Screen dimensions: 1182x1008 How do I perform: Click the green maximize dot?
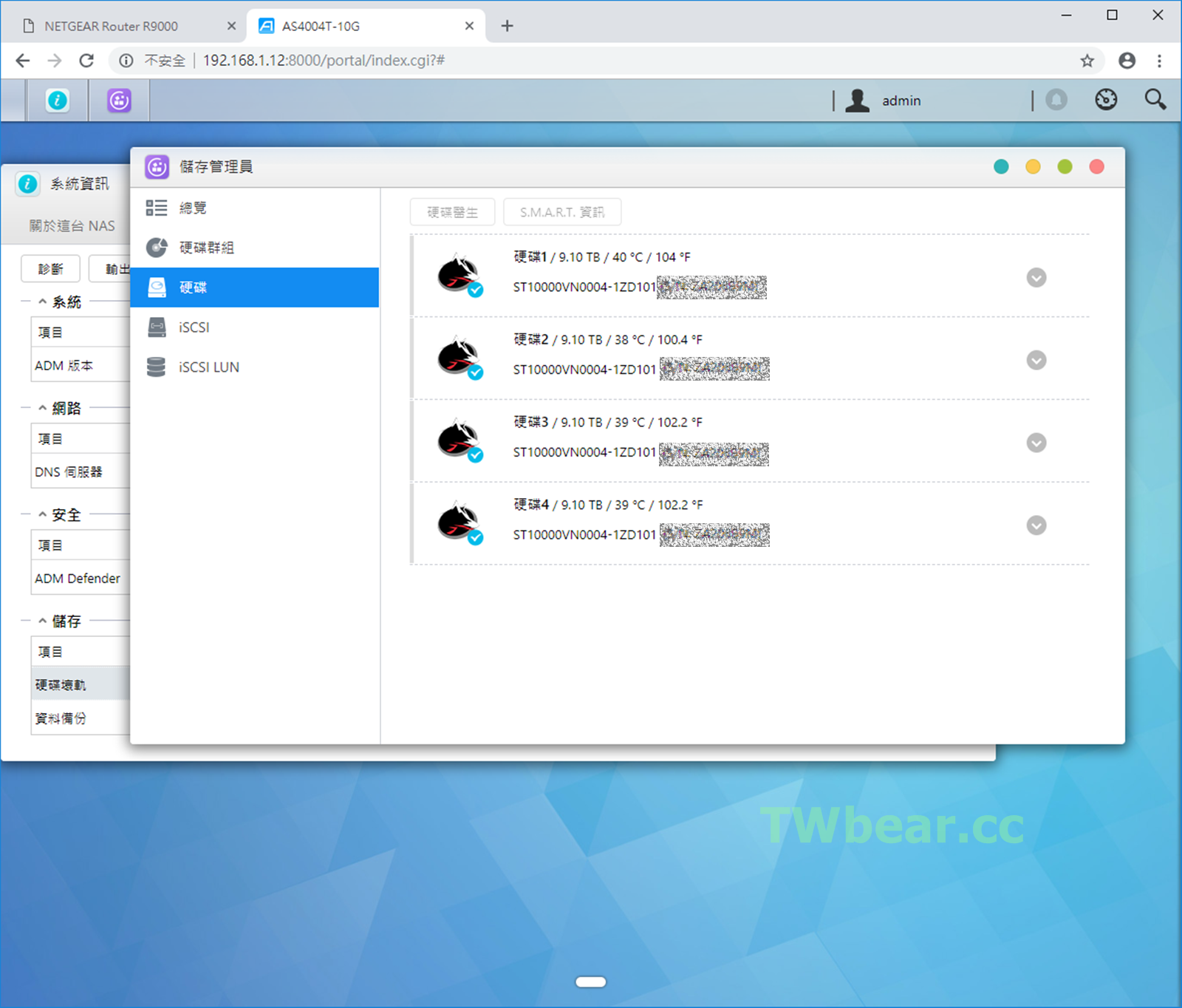[x=1065, y=167]
